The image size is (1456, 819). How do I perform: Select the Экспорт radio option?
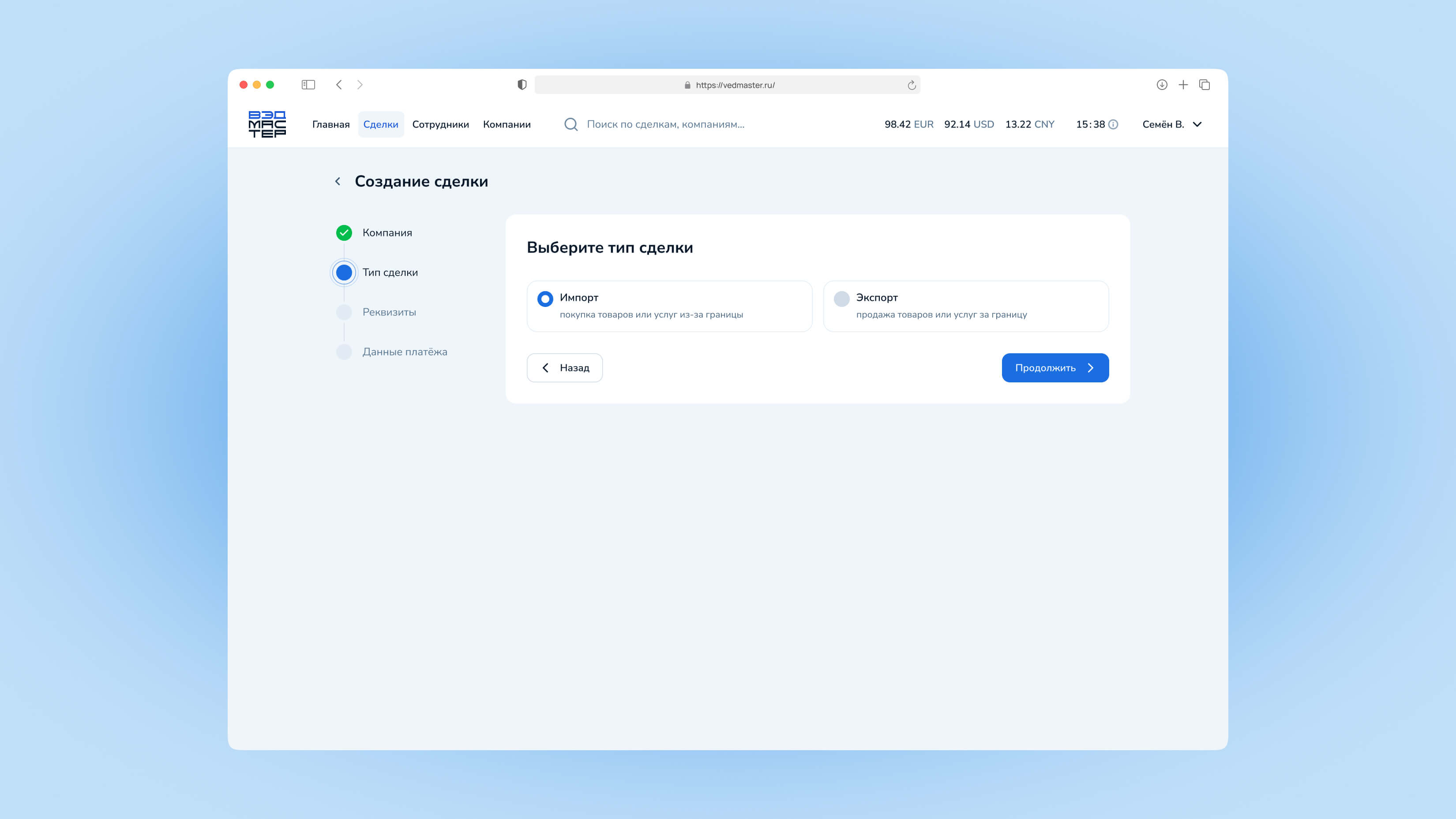(x=841, y=299)
